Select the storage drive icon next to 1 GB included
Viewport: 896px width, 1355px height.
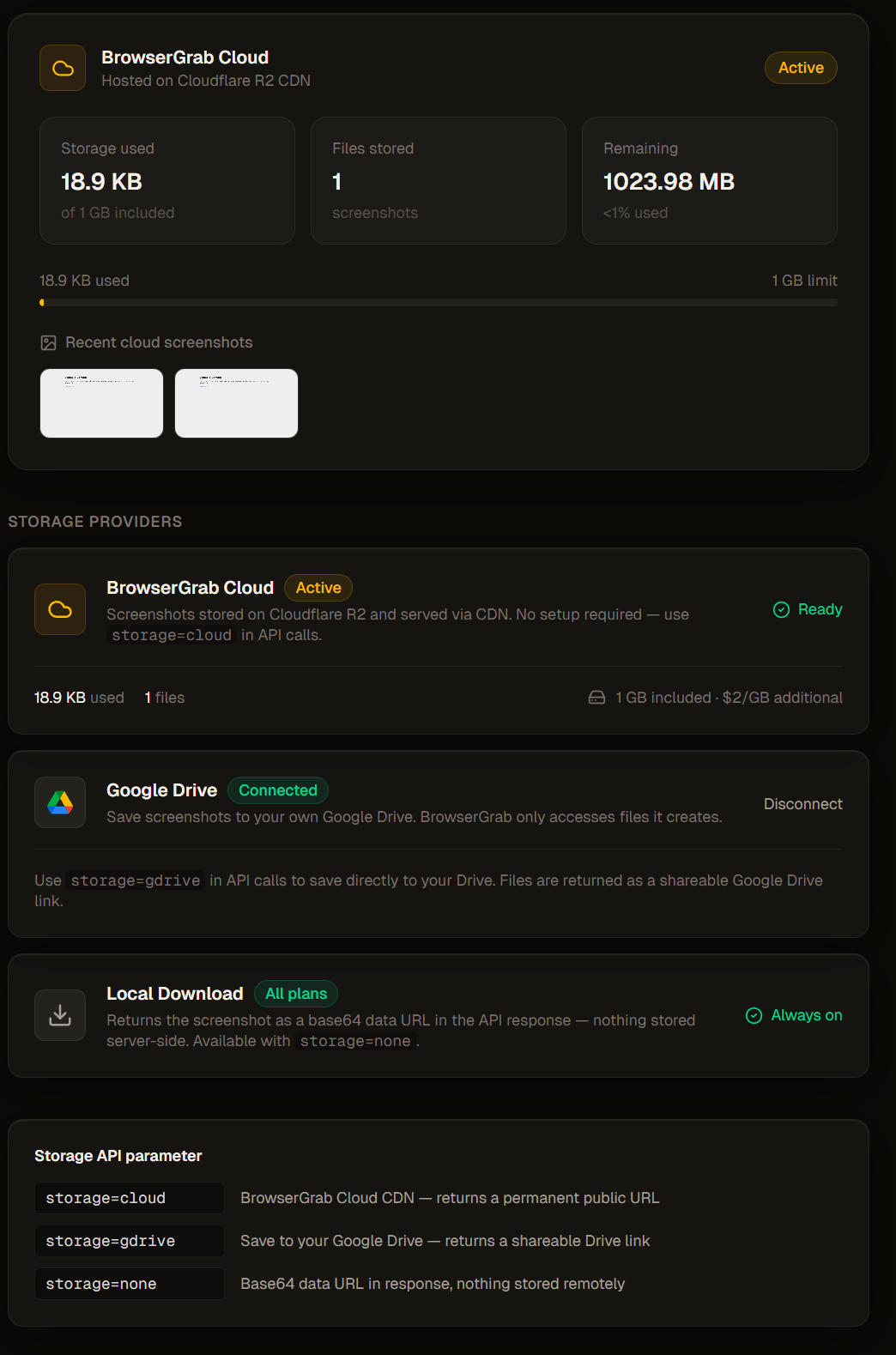coord(596,697)
